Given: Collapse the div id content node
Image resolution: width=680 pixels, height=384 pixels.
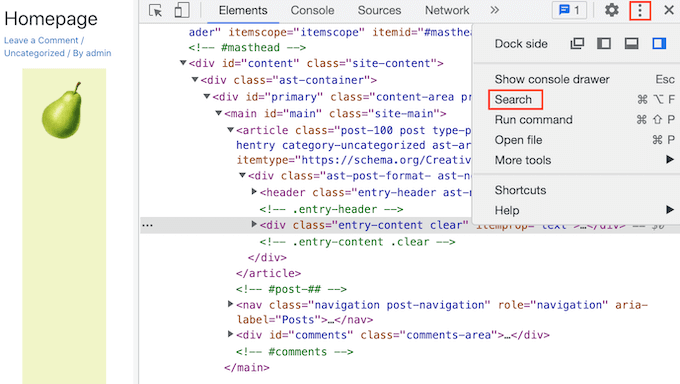Looking at the screenshot, I should [x=183, y=63].
